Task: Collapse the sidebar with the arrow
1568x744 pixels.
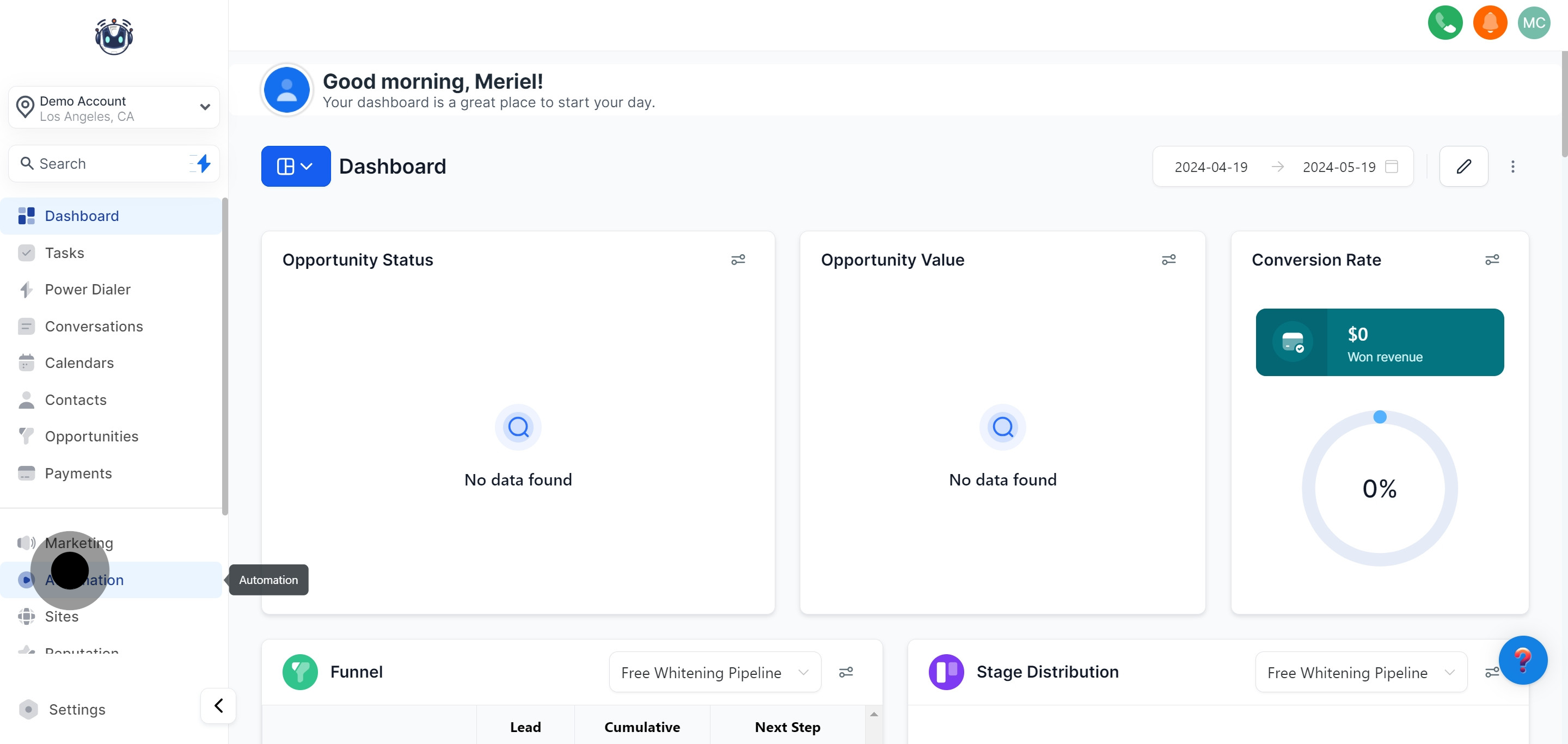Action: (x=218, y=706)
